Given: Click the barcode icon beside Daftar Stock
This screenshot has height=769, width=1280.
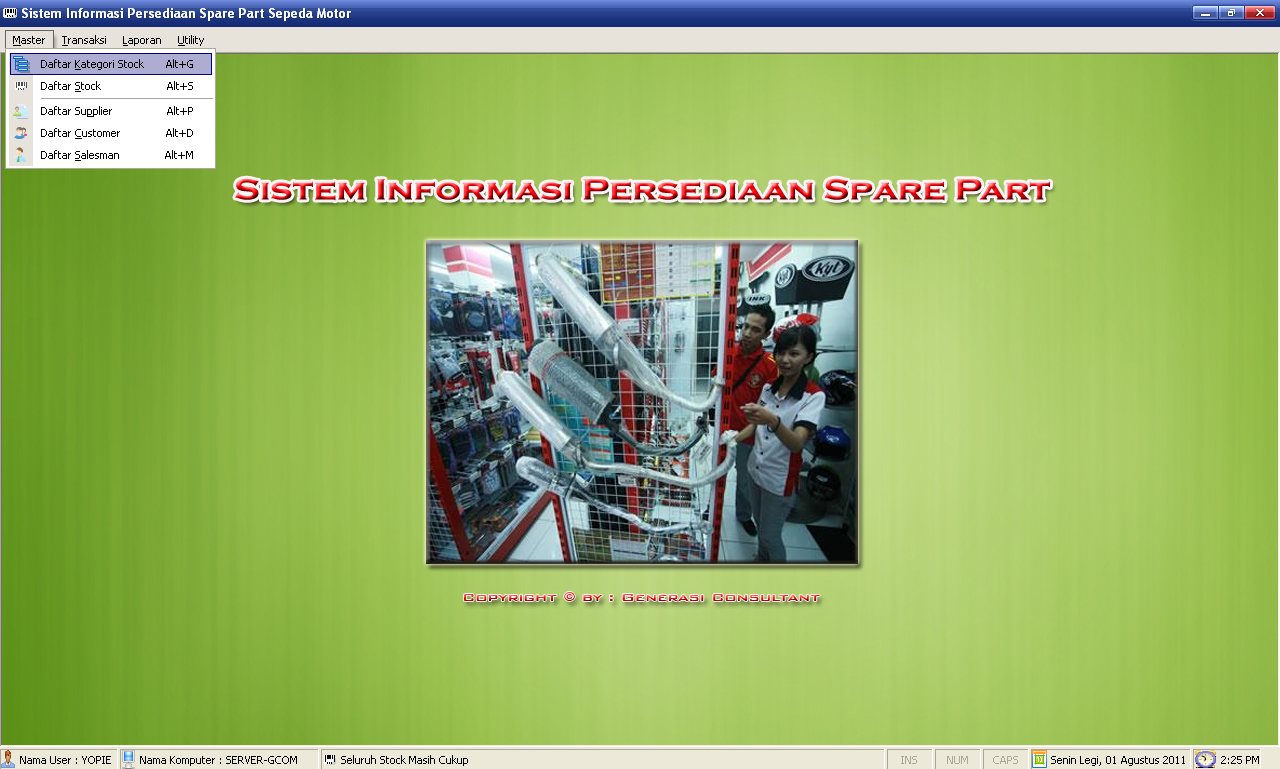Looking at the screenshot, I should [x=21, y=87].
